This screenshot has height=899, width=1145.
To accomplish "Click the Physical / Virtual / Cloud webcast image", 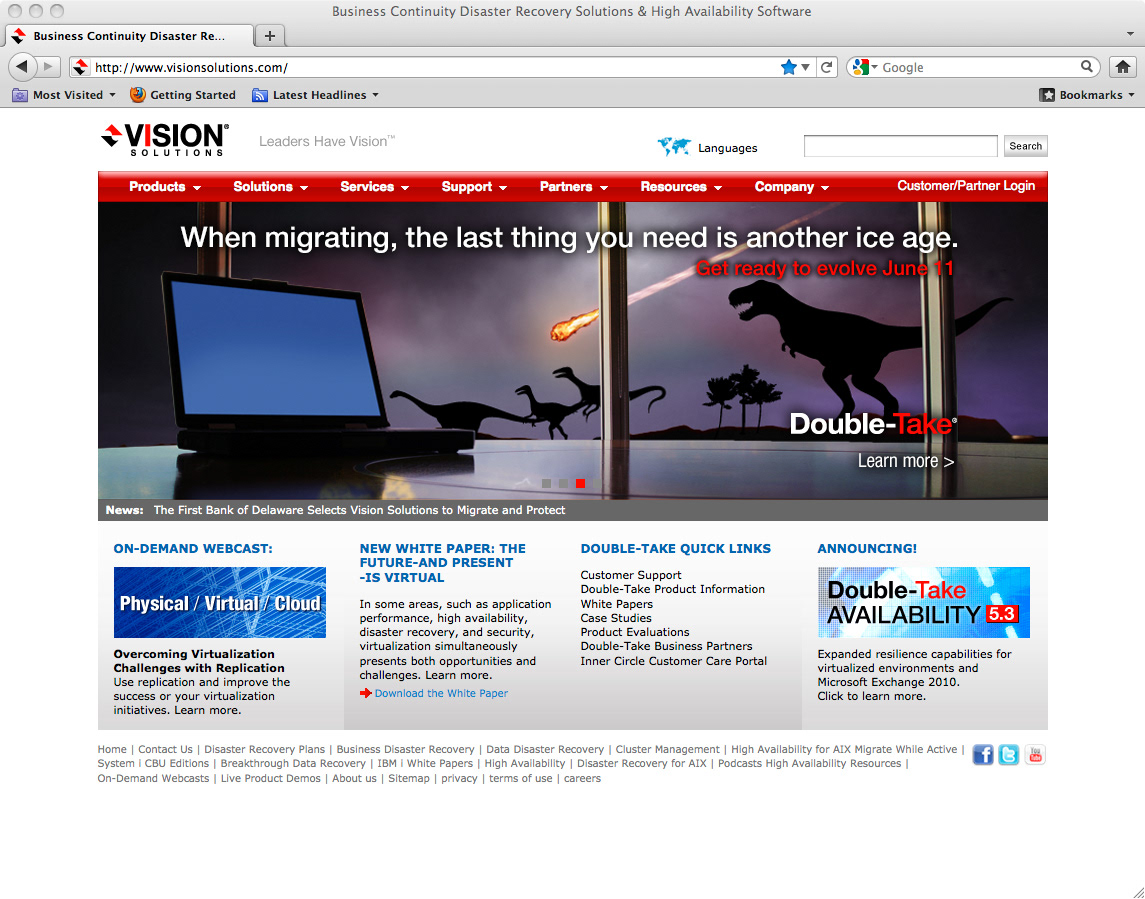I will point(220,602).
